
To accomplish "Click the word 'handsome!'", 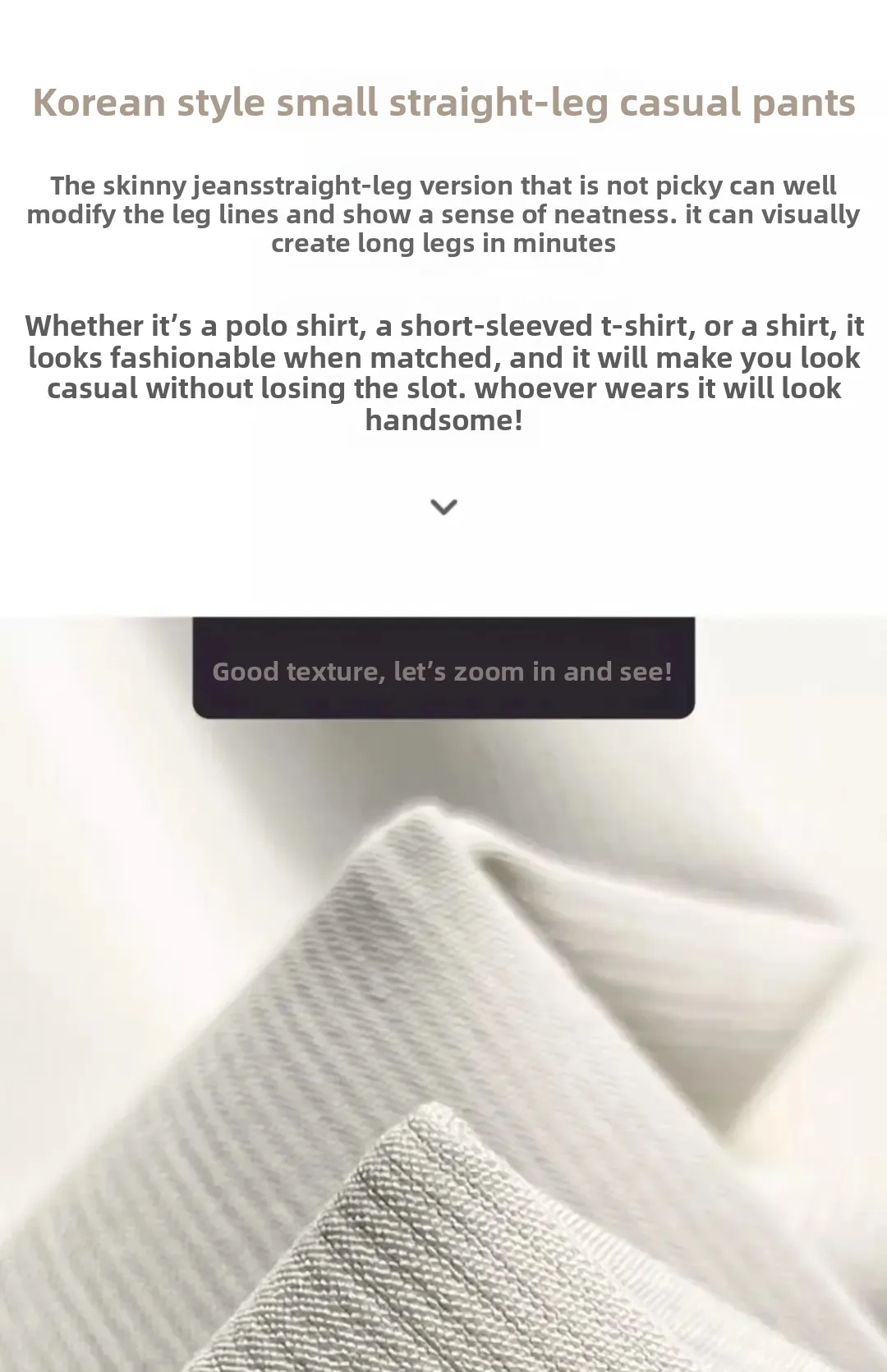I will click(x=443, y=420).
